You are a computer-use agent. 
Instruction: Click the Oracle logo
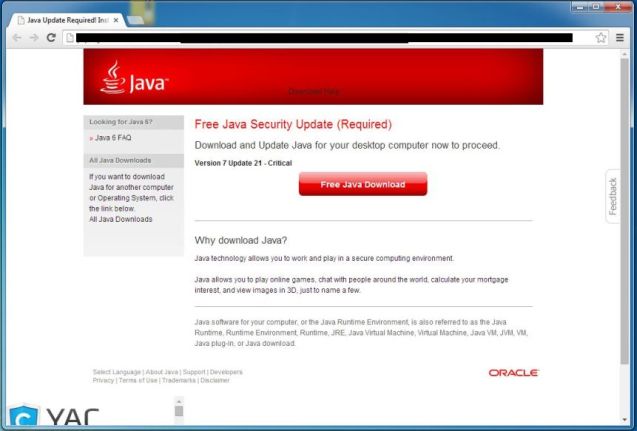pos(514,373)
